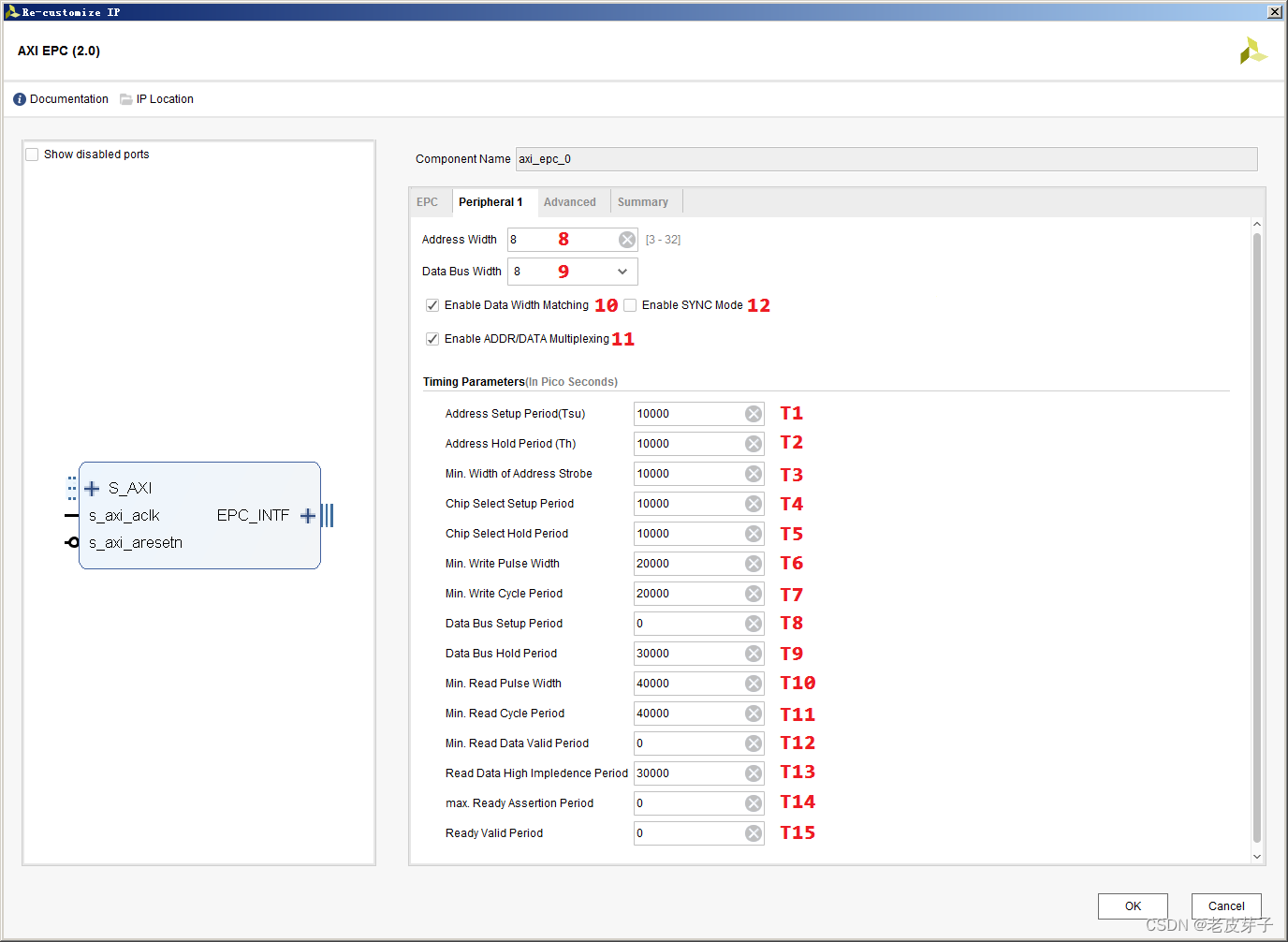Check Enable SYNC Mode
The width and height of the screenshot is (1288, 942).
[630, 305]
